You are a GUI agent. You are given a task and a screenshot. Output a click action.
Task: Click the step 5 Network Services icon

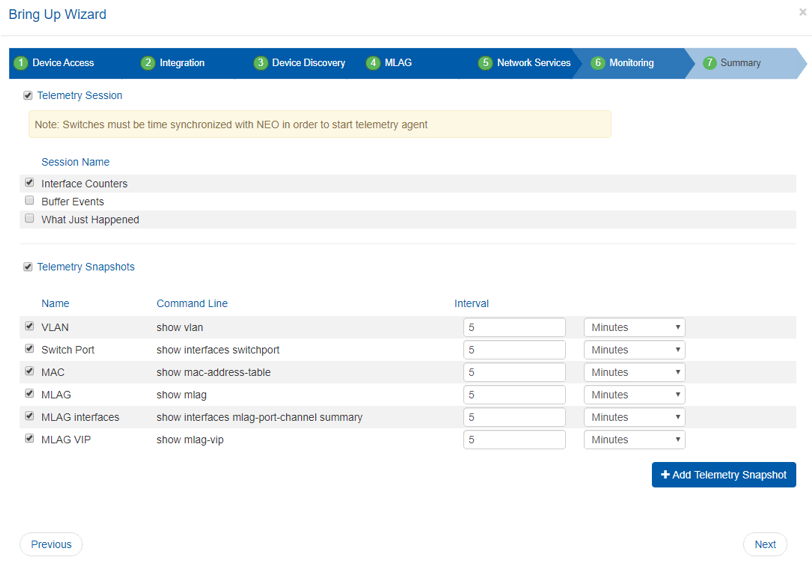pos(485,63)
